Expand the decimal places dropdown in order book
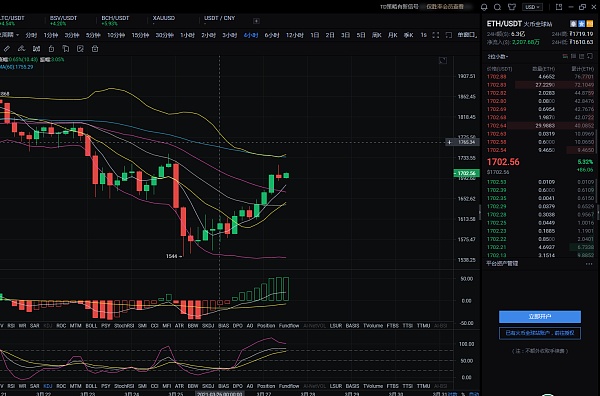The image size is (600, 396). coord(498,57)
